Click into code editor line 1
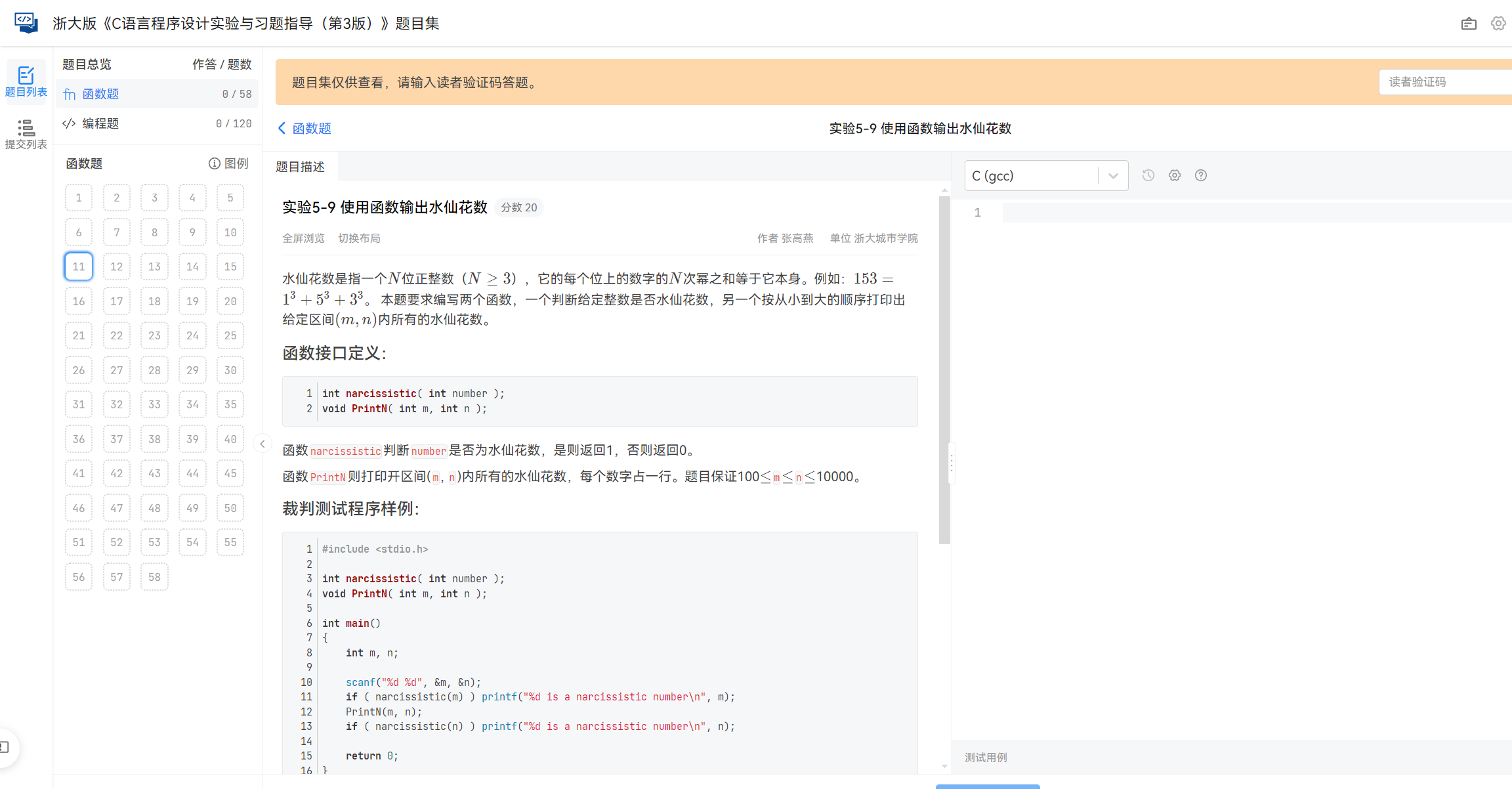The height and width of the screenshot is (789, 1512). (x=1257, y=213)
